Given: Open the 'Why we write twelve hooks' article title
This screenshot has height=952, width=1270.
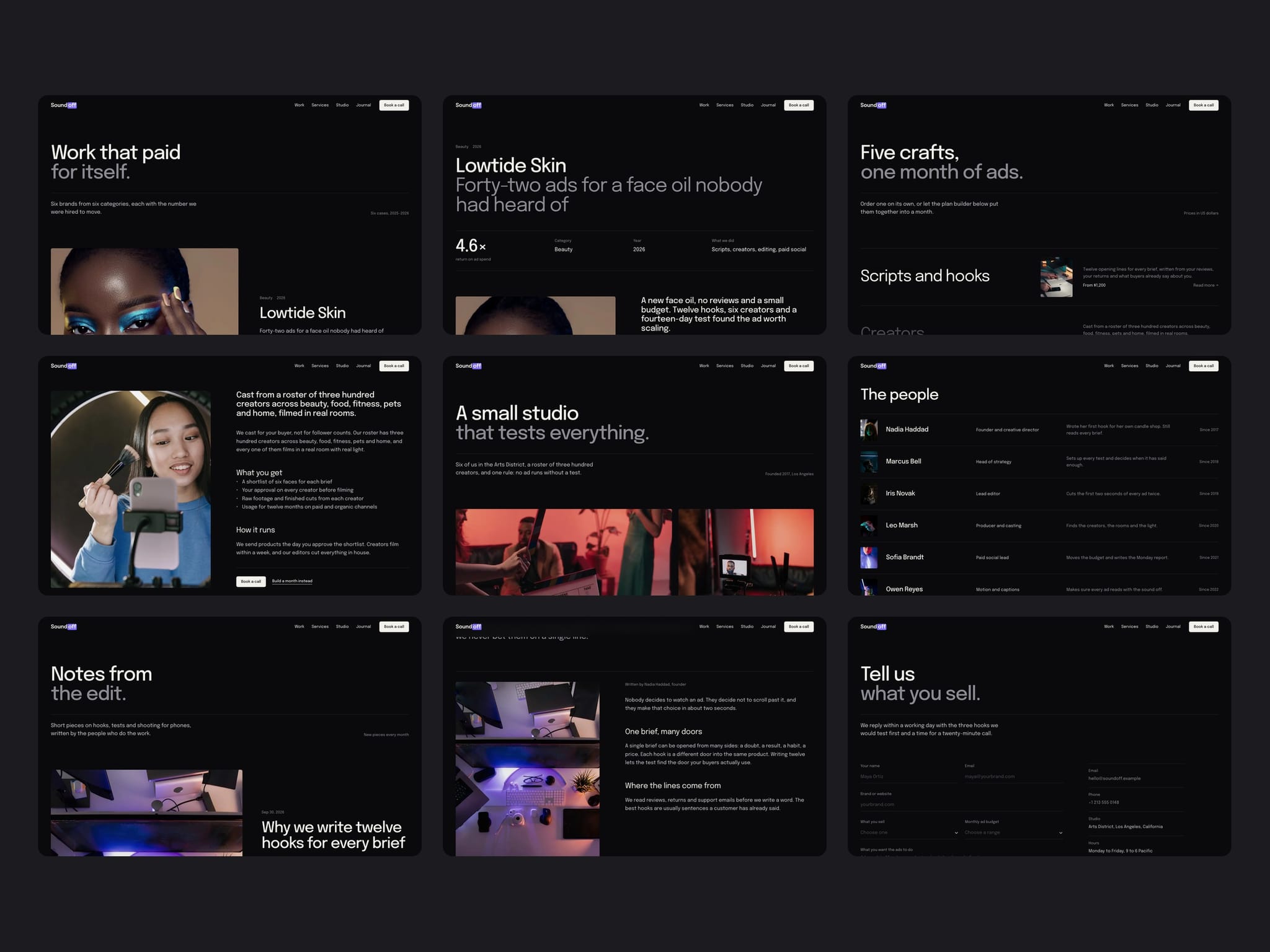Looking at the screenshot, I should [x=333, y=835].
